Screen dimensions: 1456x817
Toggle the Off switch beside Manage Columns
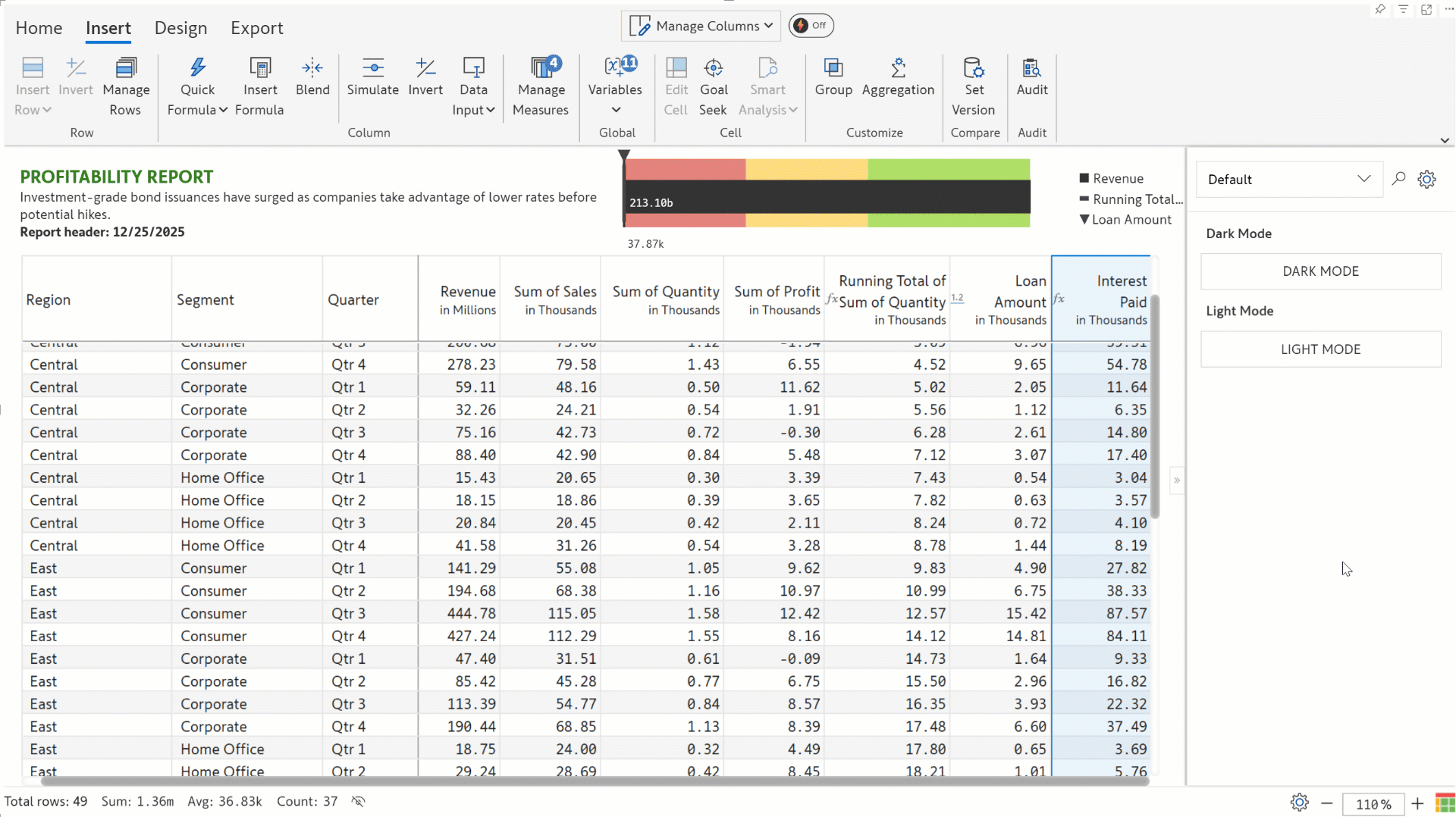(x=811, y=26)
